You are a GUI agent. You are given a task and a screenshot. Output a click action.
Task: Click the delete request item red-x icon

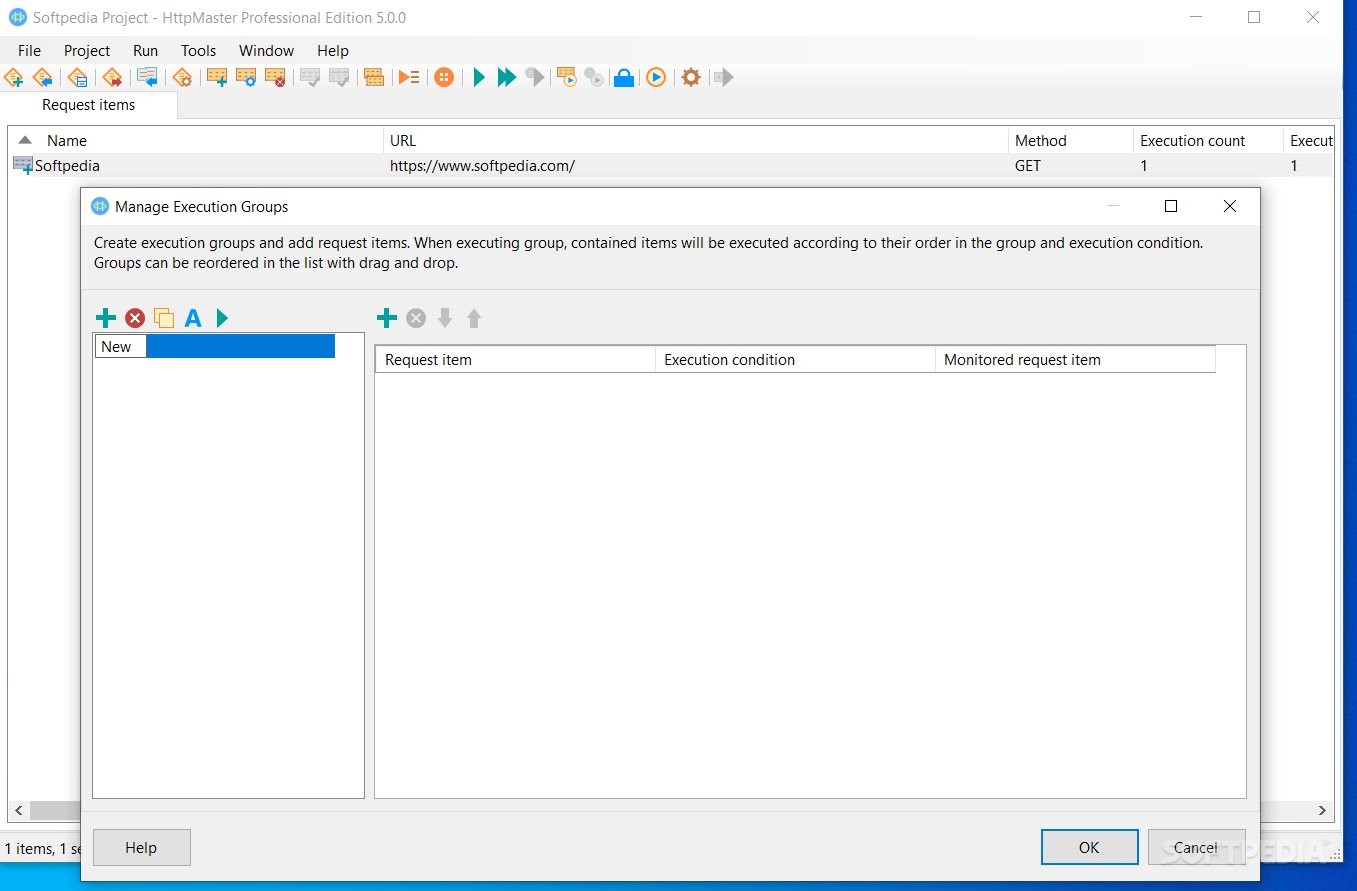pyautogui.click(x=275, y=77)
